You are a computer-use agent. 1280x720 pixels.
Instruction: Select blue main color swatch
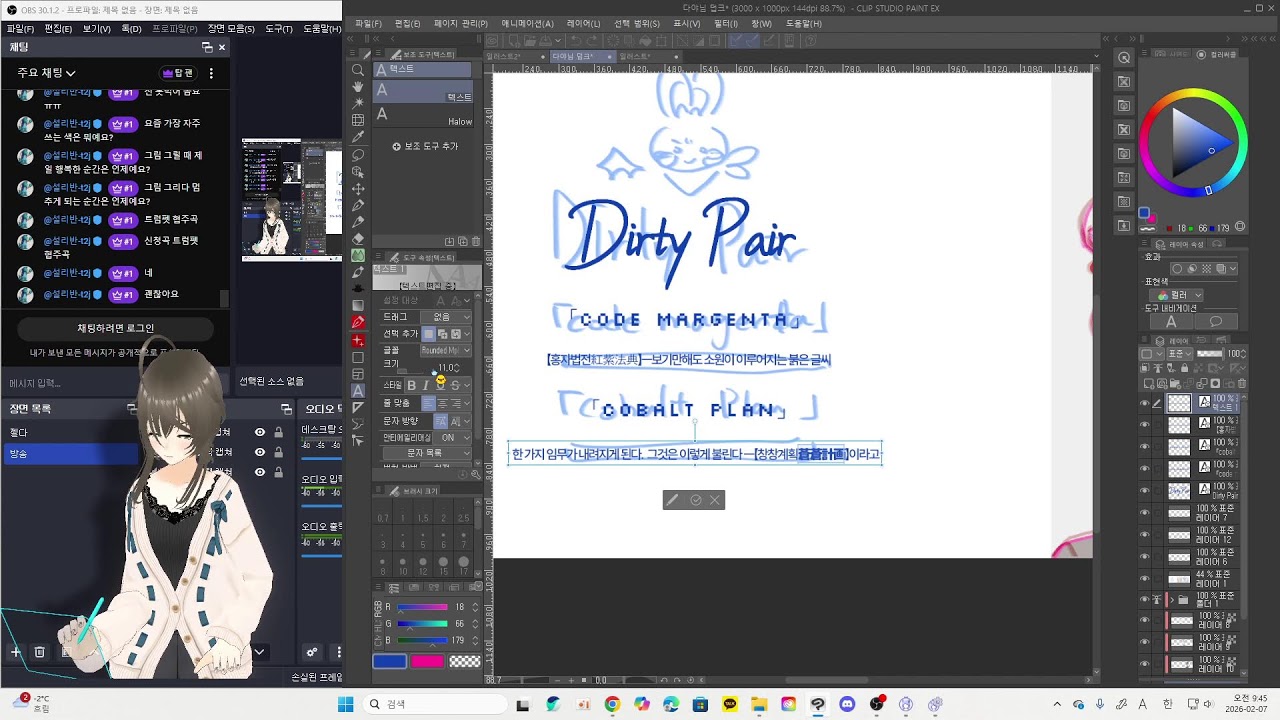click(390, 661)
